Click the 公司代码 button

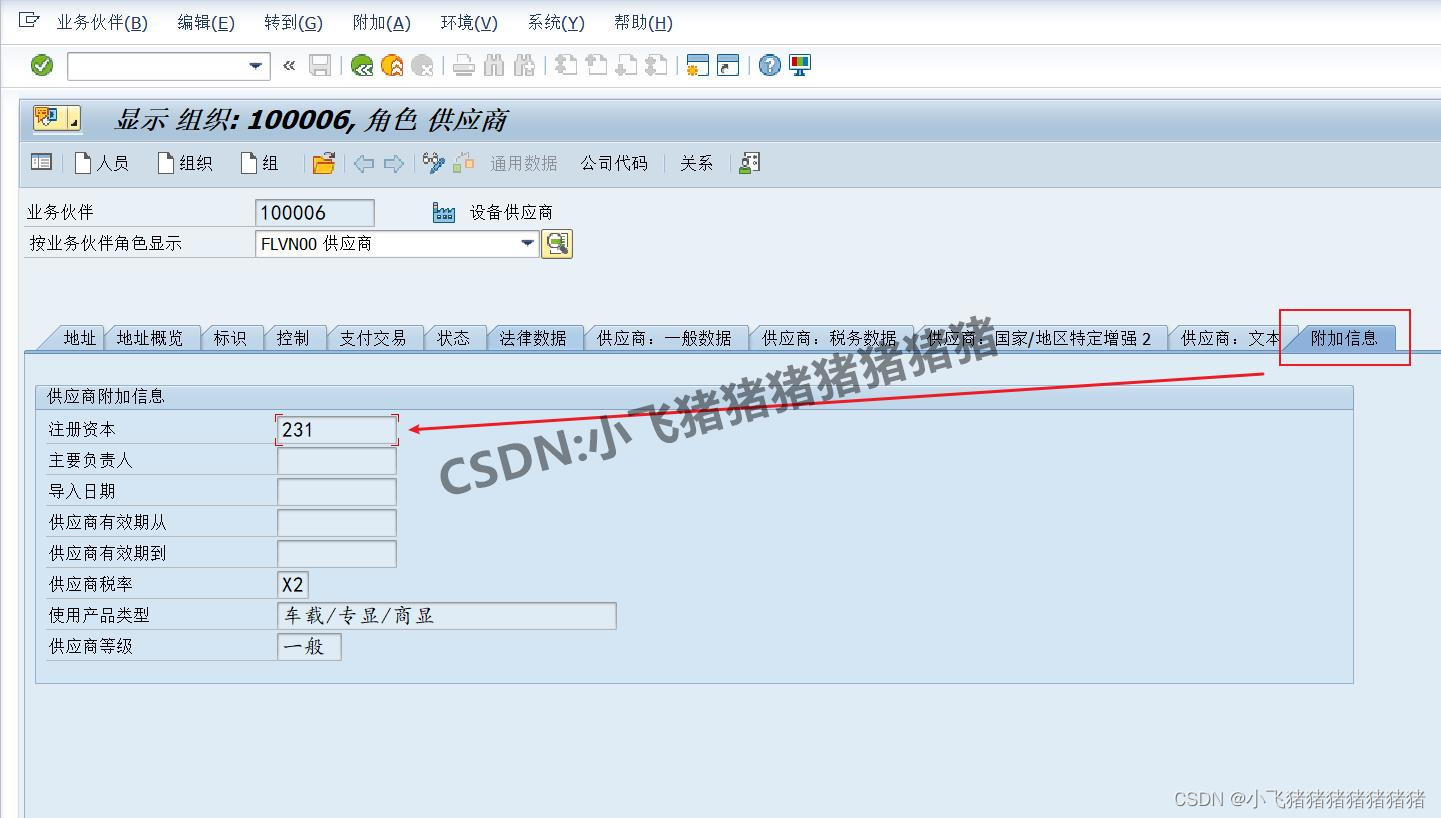[614, 163]
